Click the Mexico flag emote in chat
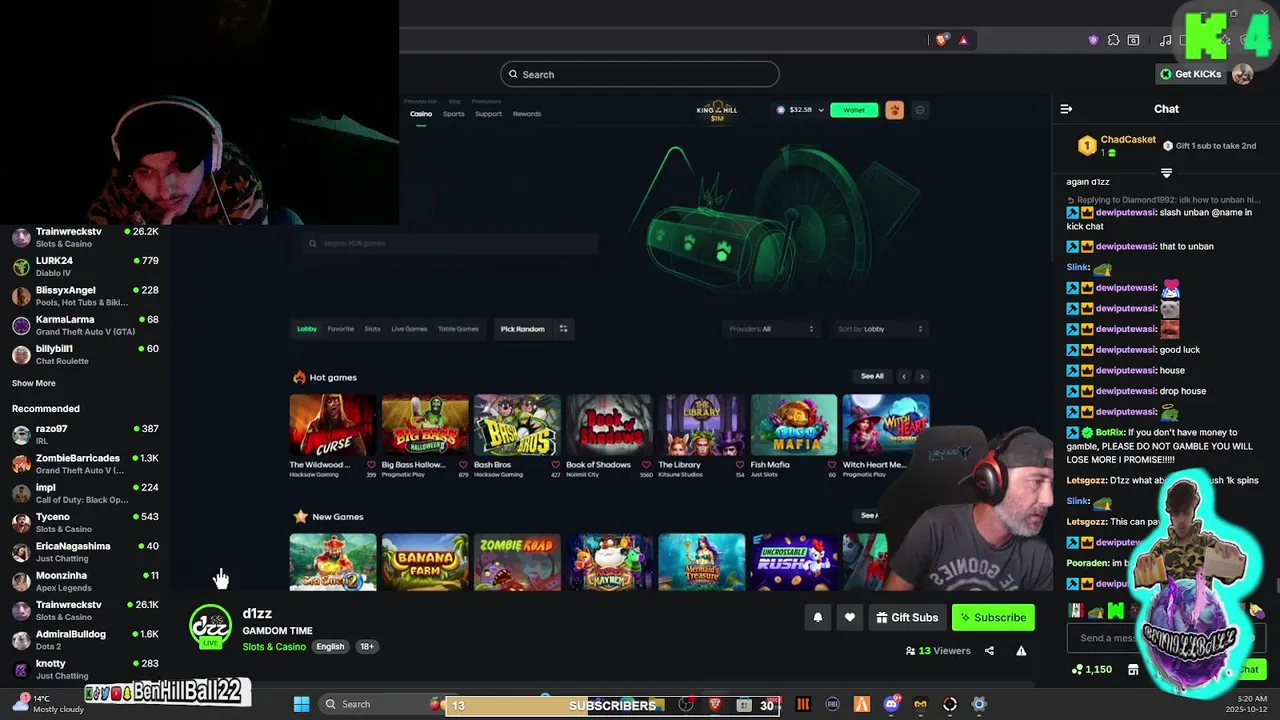The width and height of the screenshot is (1280, 720). click(1076, 611)
